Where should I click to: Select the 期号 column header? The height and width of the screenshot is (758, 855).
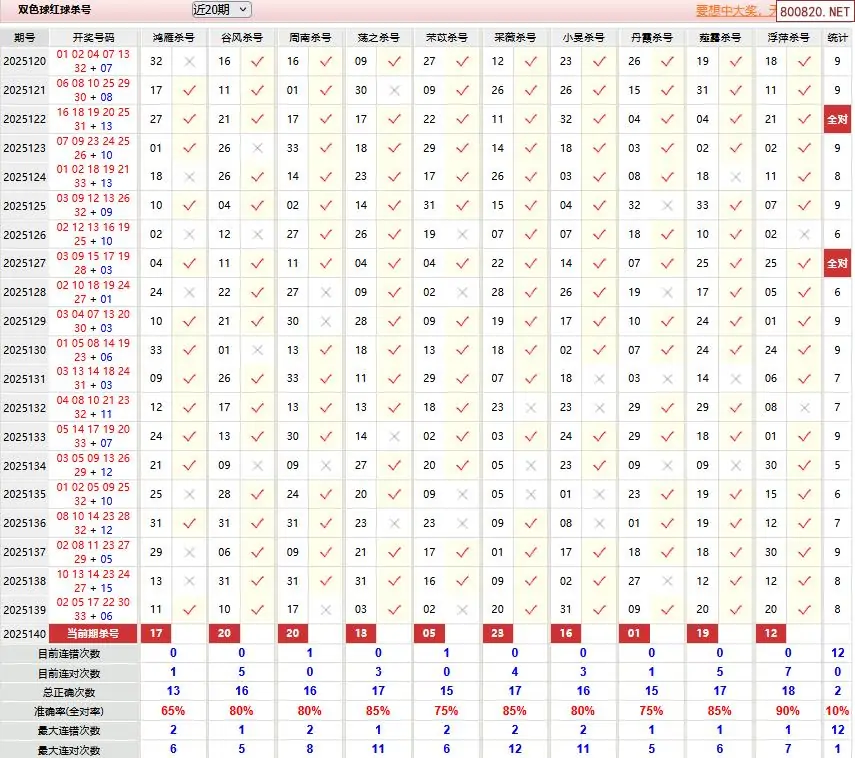click(25, 37)
